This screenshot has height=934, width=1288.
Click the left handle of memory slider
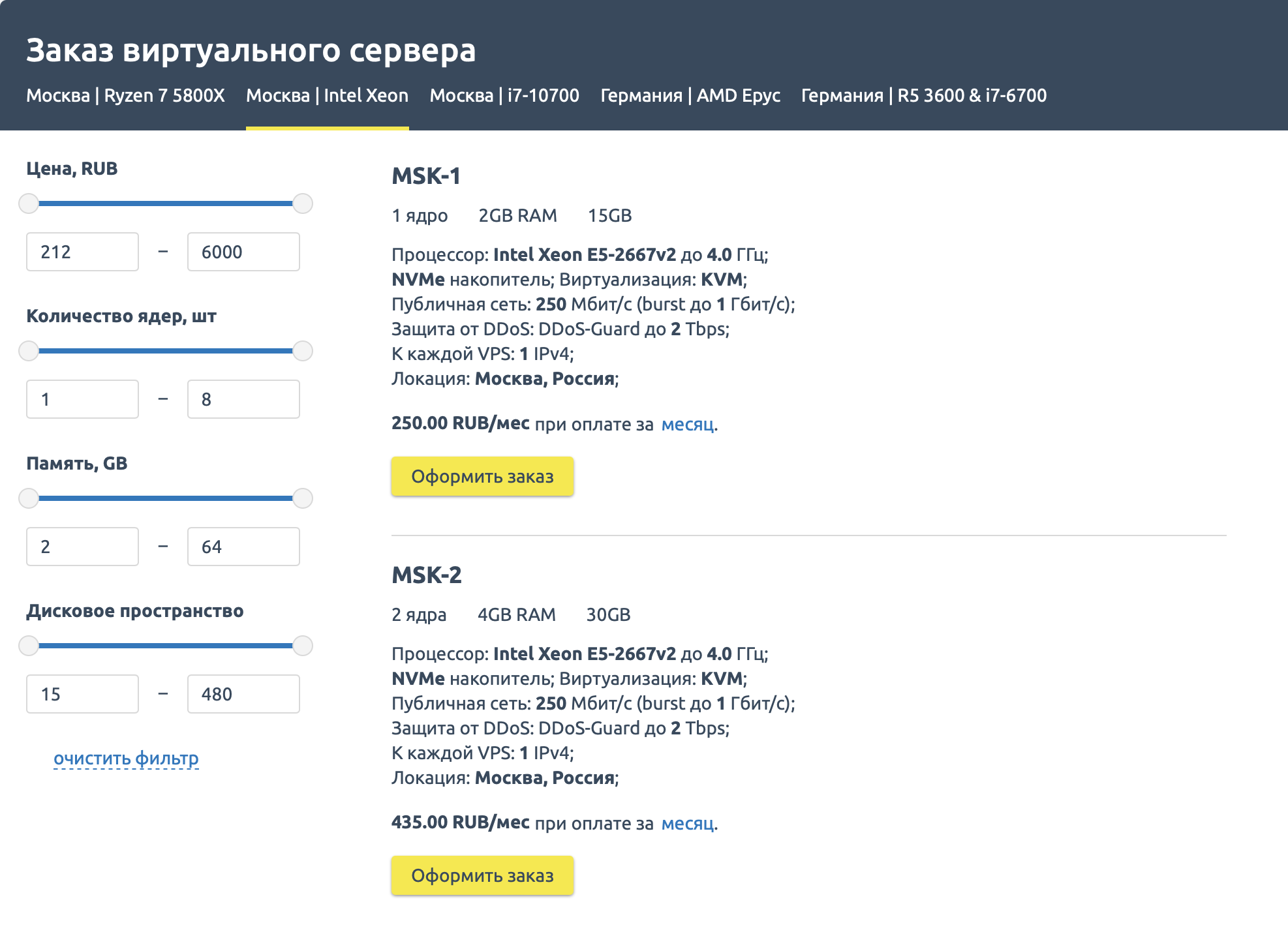[29, 498]
